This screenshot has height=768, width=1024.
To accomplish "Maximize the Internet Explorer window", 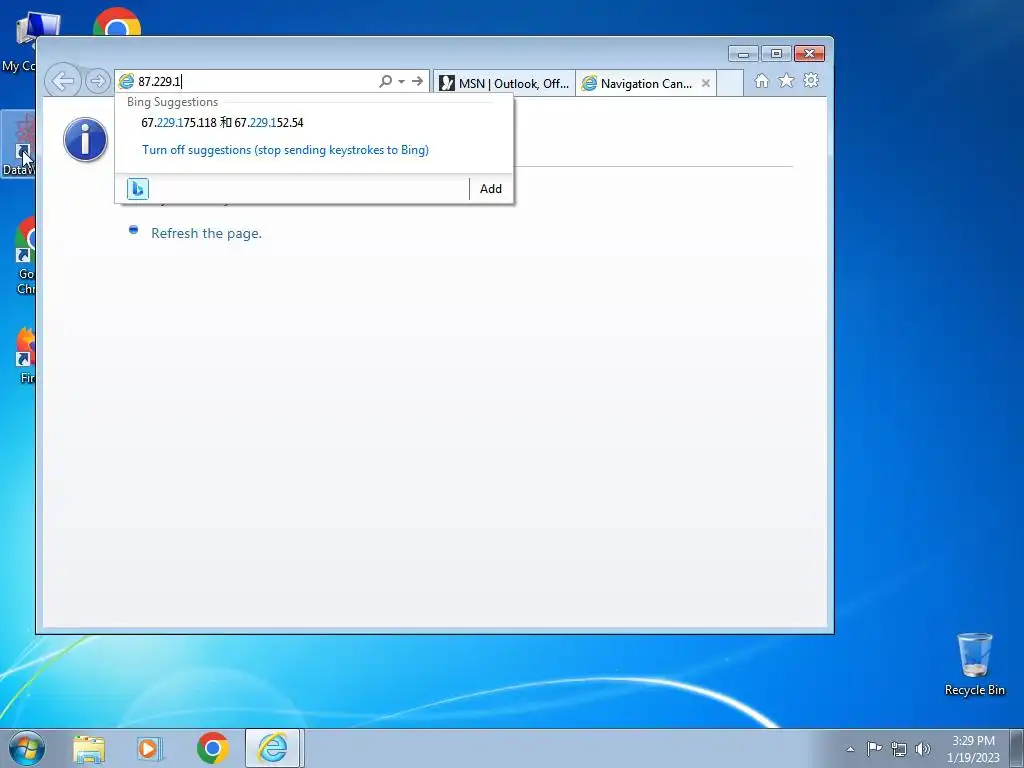I will point(776,54).
